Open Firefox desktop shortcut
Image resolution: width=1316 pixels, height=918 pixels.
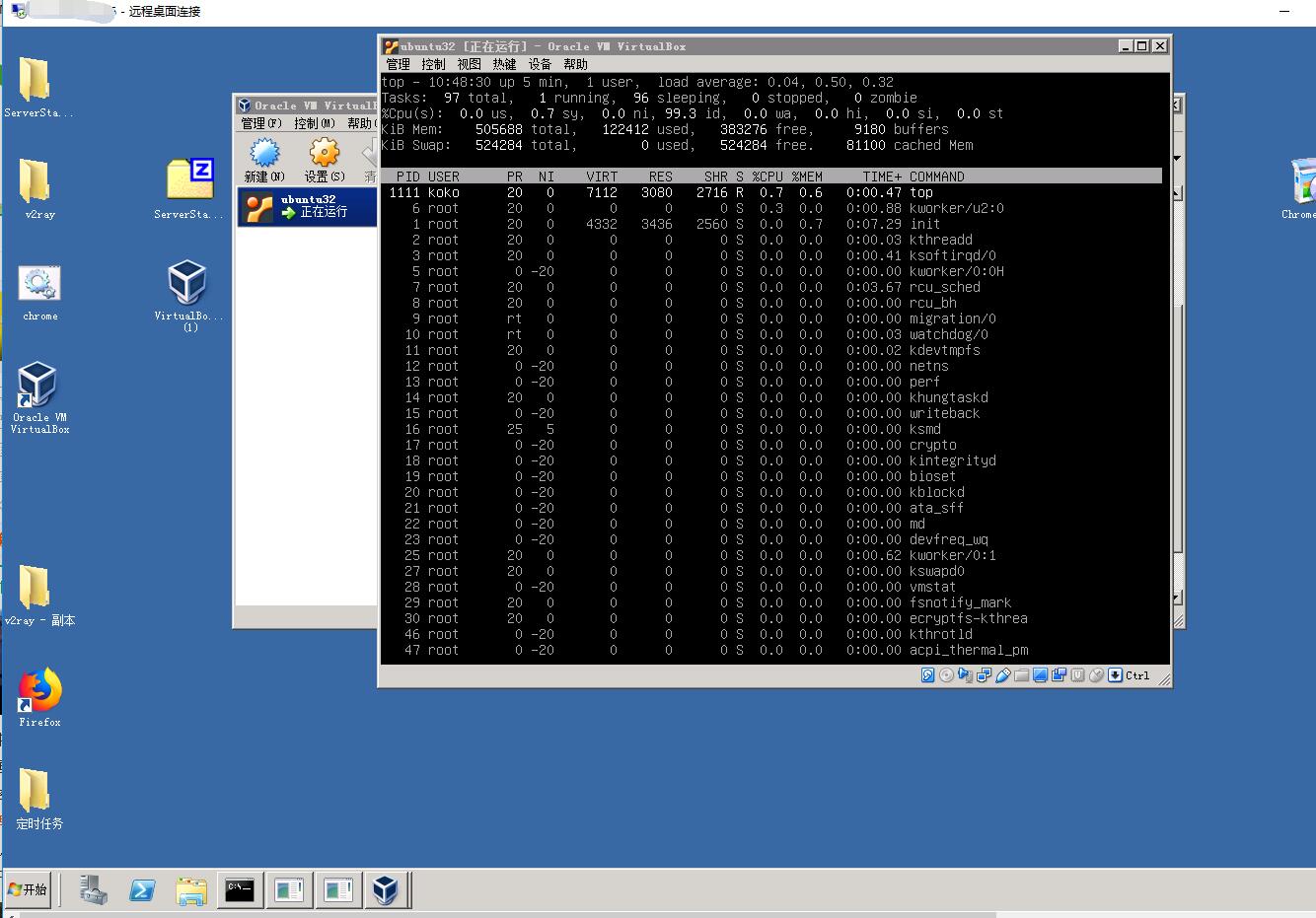tap(39, 695)
